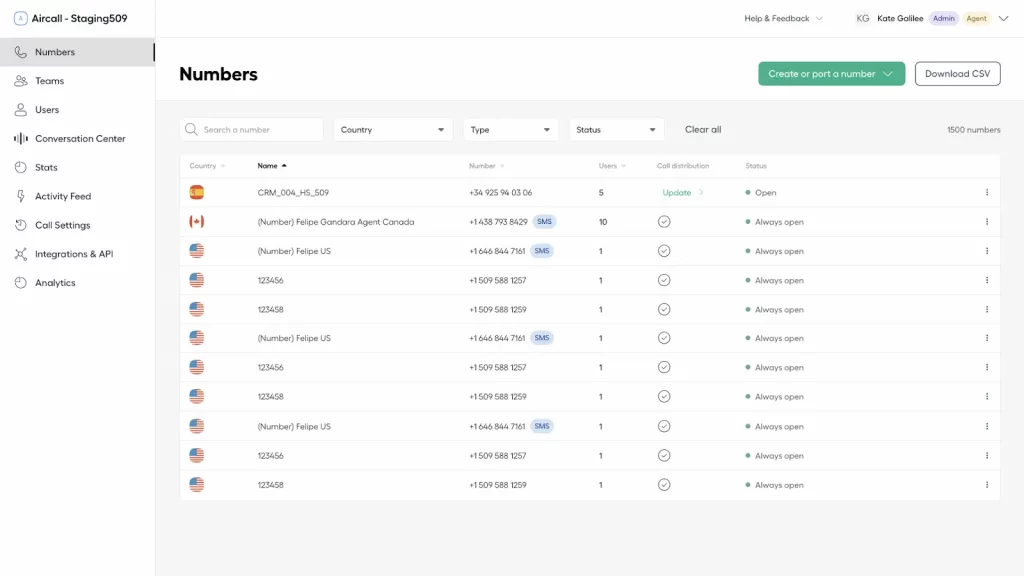Open the three-dot menu for CRM_004_HS_509
The width and height of the screenshot is (1024, 576).
pos(986,193)
